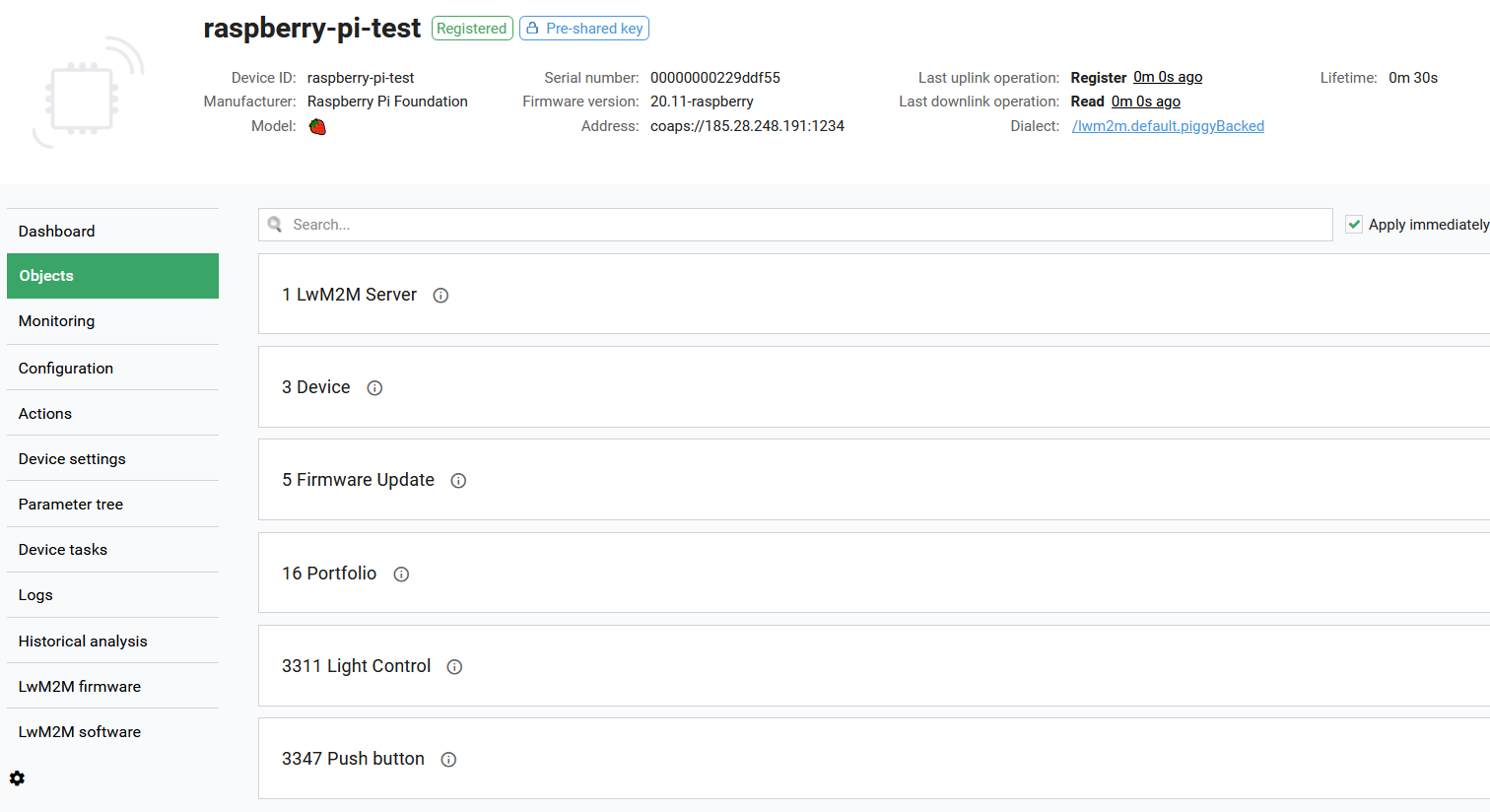
Task: Expand the 1 LwM2M Server object
Action: (x=874, y=294)
